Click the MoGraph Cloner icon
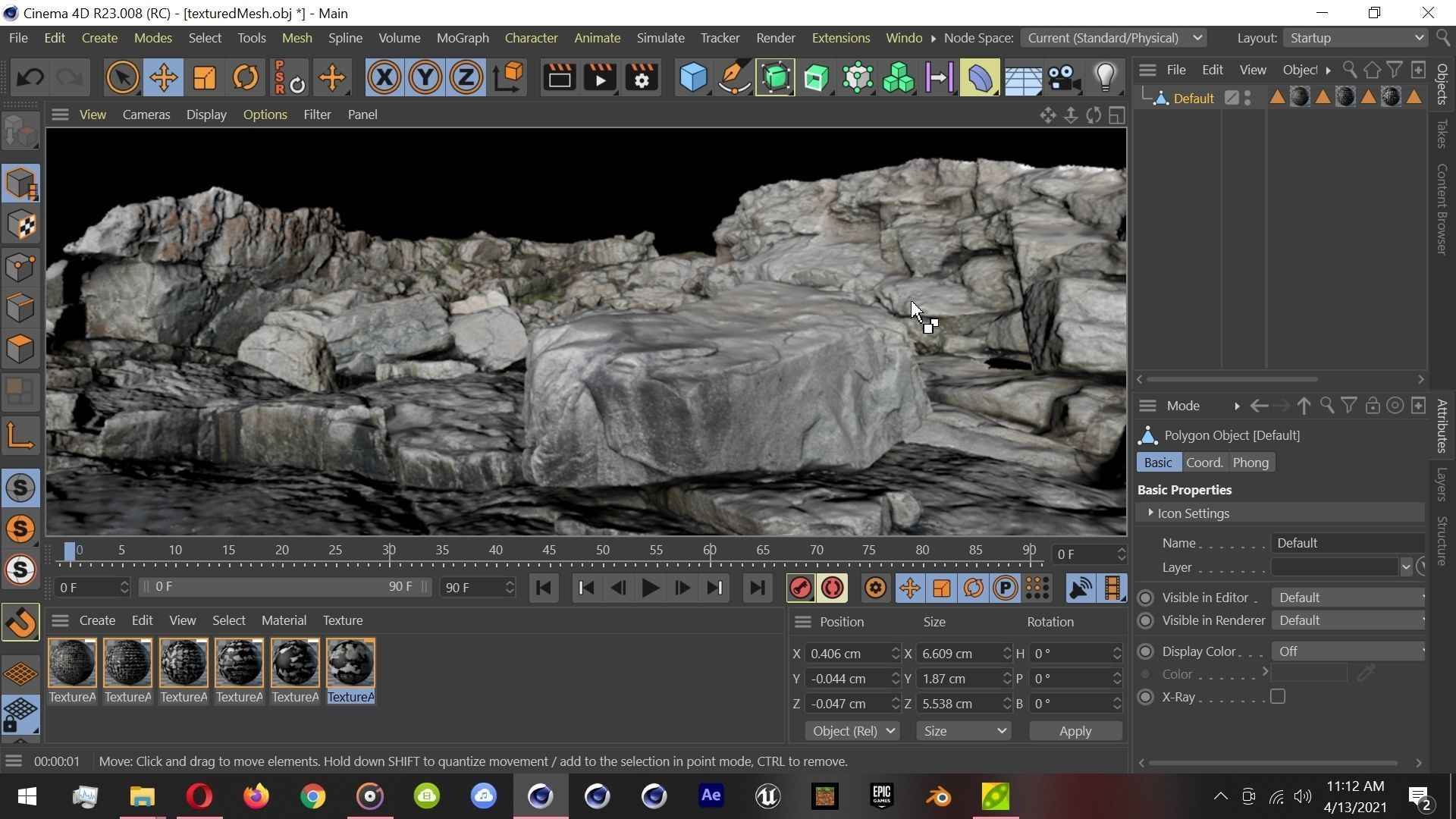The image size is (1456, 819). [x=898, y=77]
